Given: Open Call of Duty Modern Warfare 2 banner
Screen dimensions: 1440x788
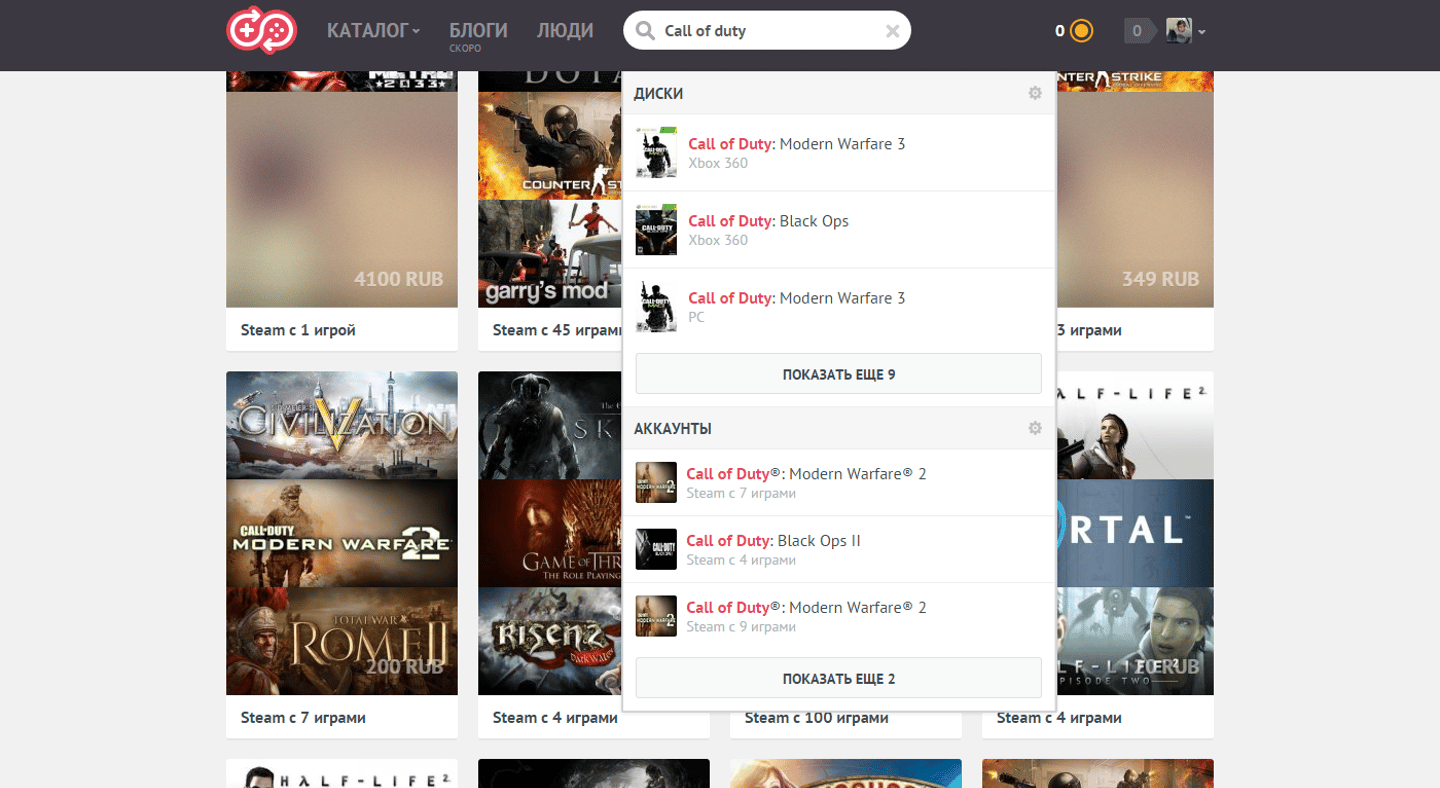Looking at the screenshot, I should click(x=342, y=533).
